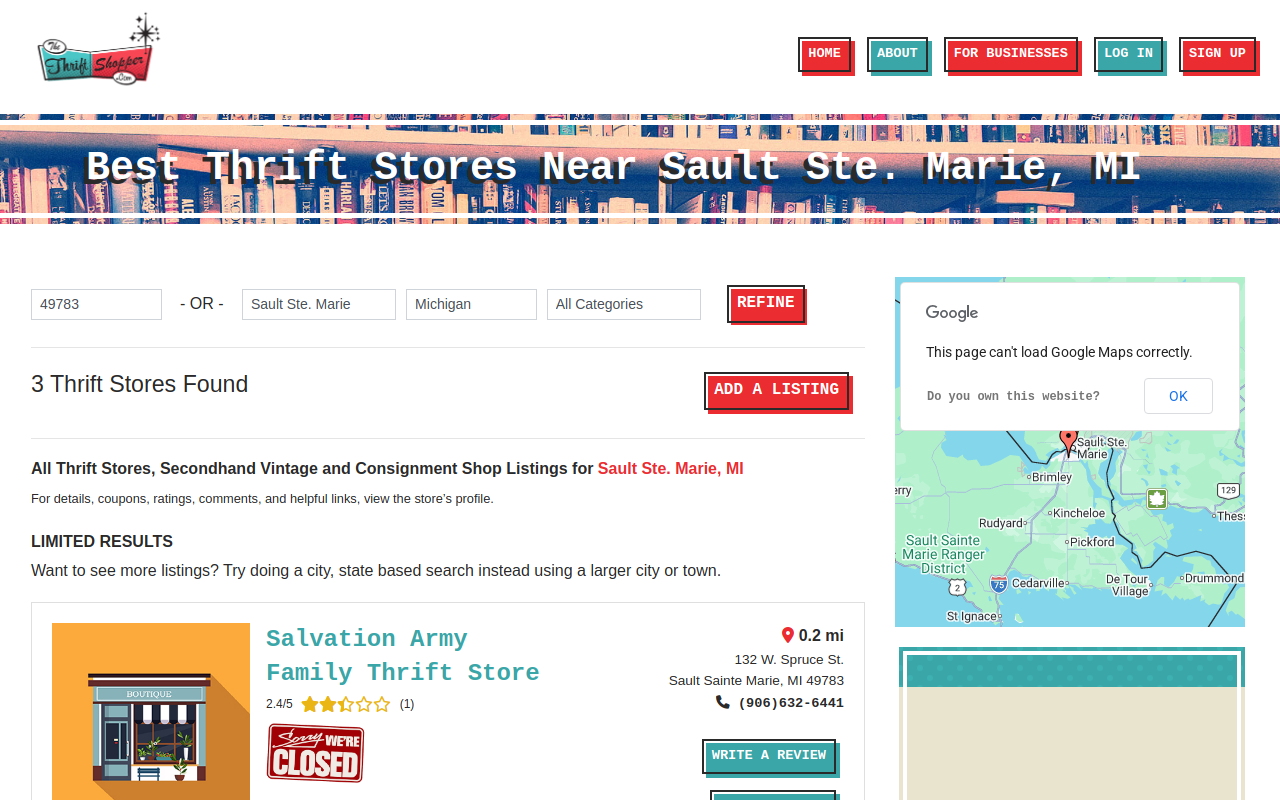Click the Route 129 shield on map

point(1229,490)
